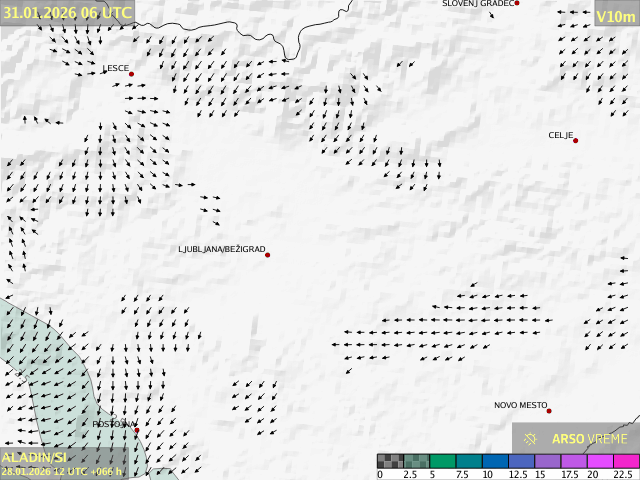Click the ARSO VREME branding text
Screen dimensions: 640x480
[590, 439]
